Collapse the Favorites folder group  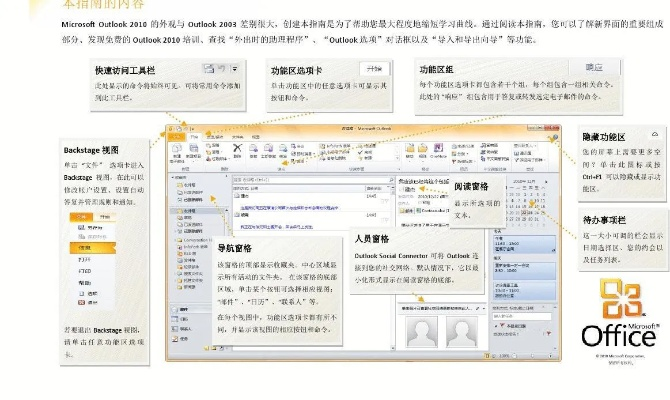(x=174, y=179)
